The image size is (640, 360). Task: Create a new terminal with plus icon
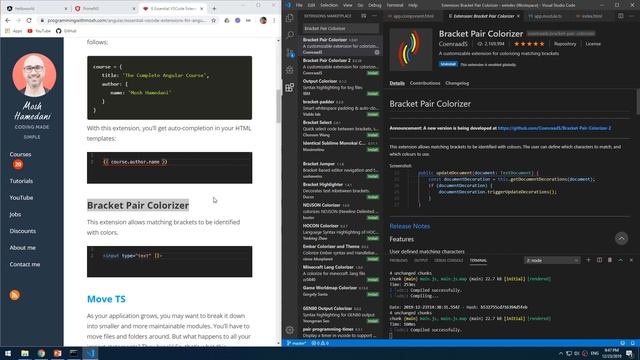click(x=588, y=260)
